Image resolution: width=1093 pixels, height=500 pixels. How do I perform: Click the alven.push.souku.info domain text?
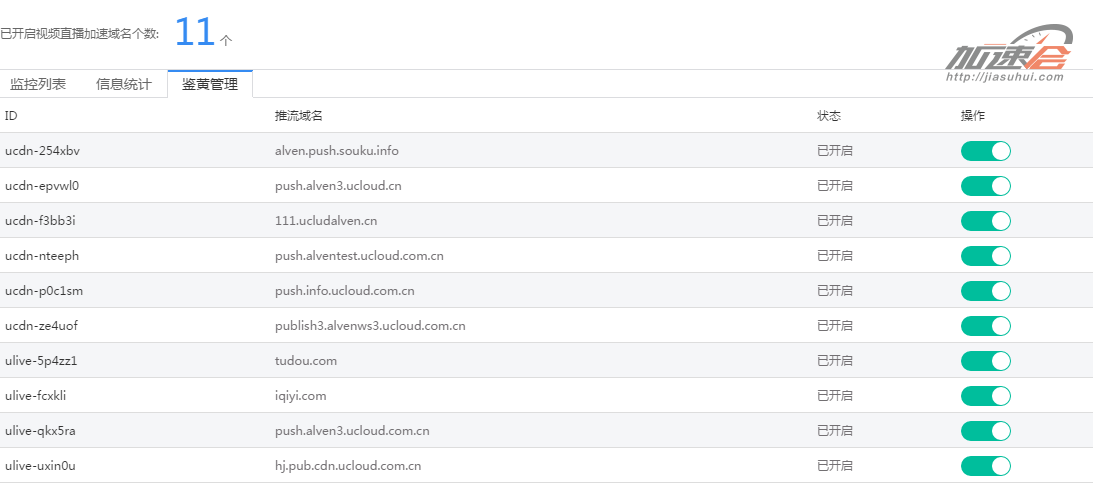[337, 151]
